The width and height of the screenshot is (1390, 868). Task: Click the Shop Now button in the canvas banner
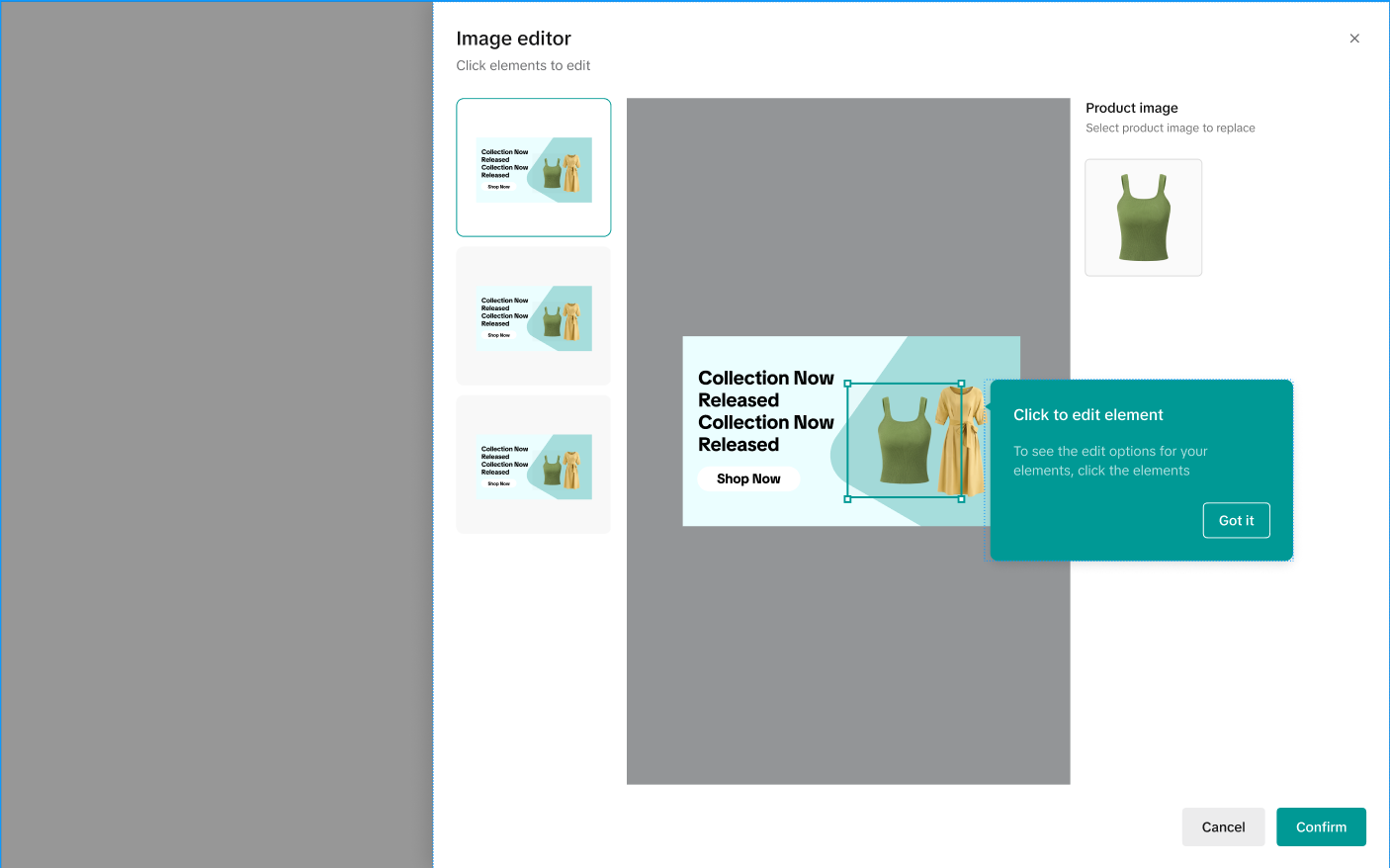click(748, 479)
